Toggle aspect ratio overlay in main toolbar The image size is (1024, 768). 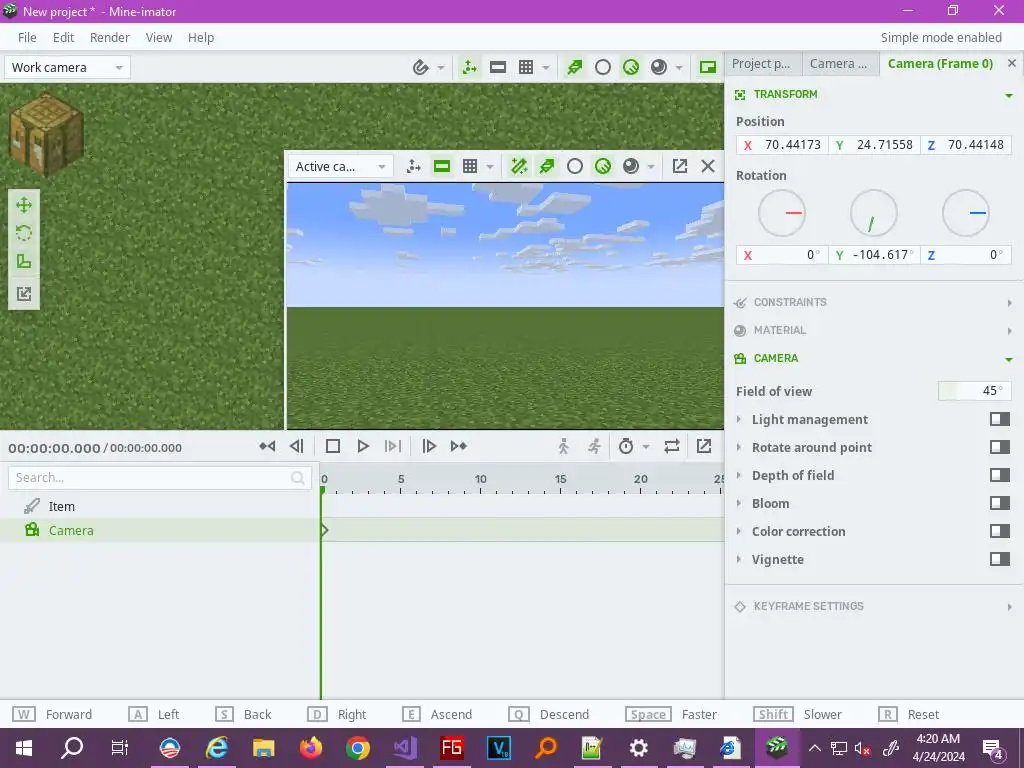tap(498, 67)
